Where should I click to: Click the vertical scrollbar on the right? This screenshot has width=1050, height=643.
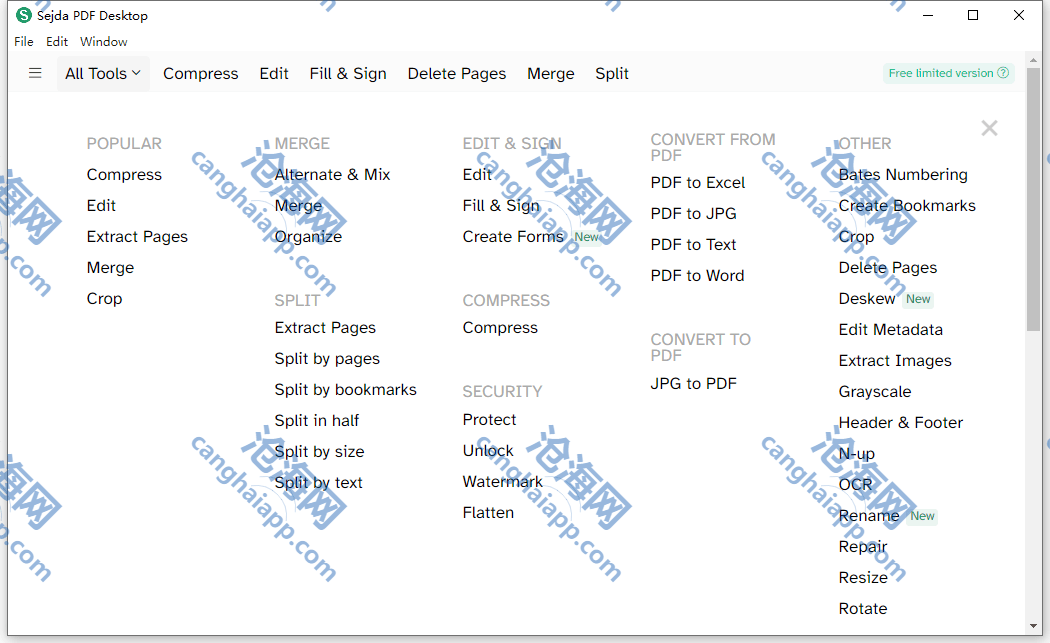point(1033,200)
